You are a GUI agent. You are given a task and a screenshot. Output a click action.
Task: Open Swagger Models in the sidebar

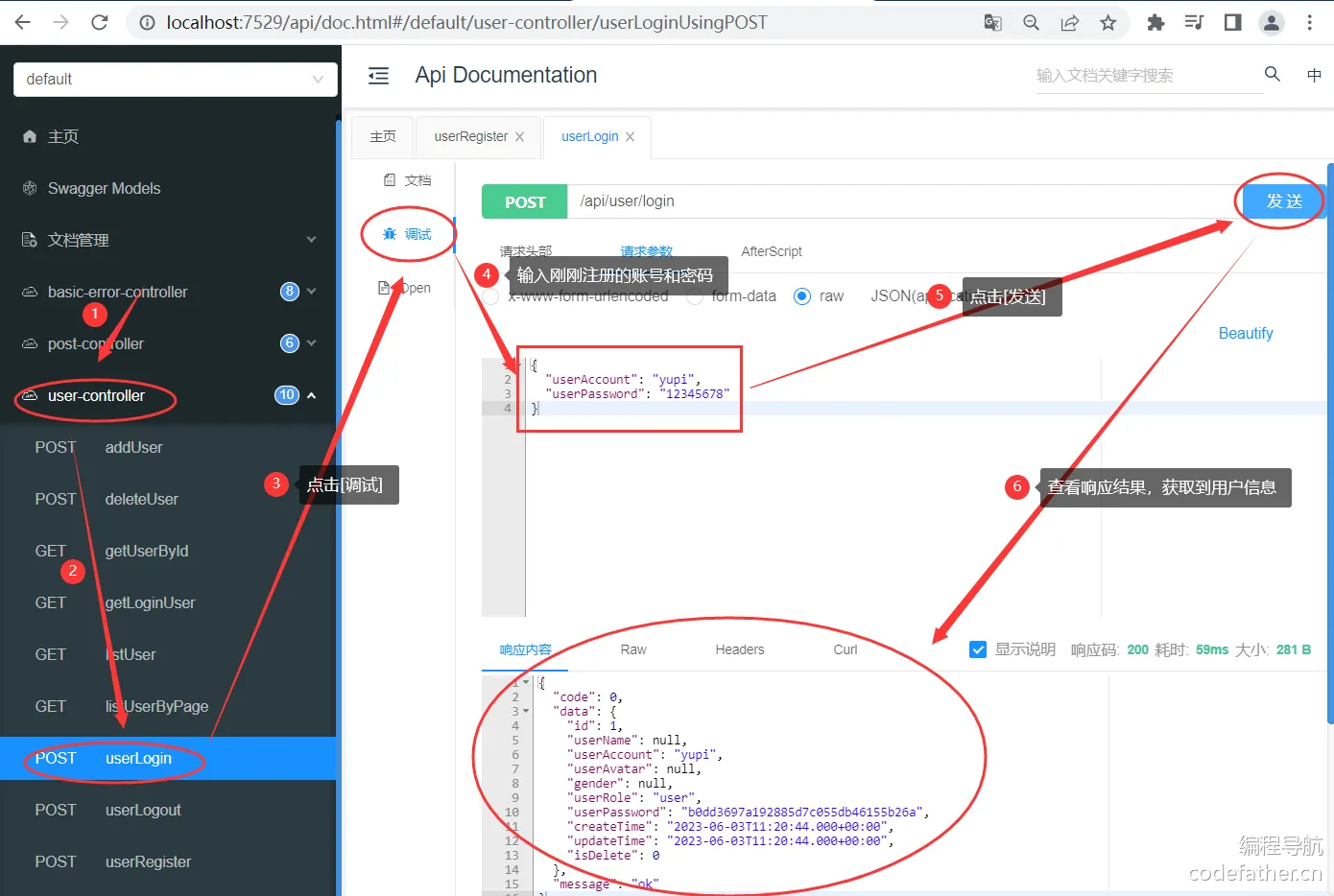(x=168, y=188)
